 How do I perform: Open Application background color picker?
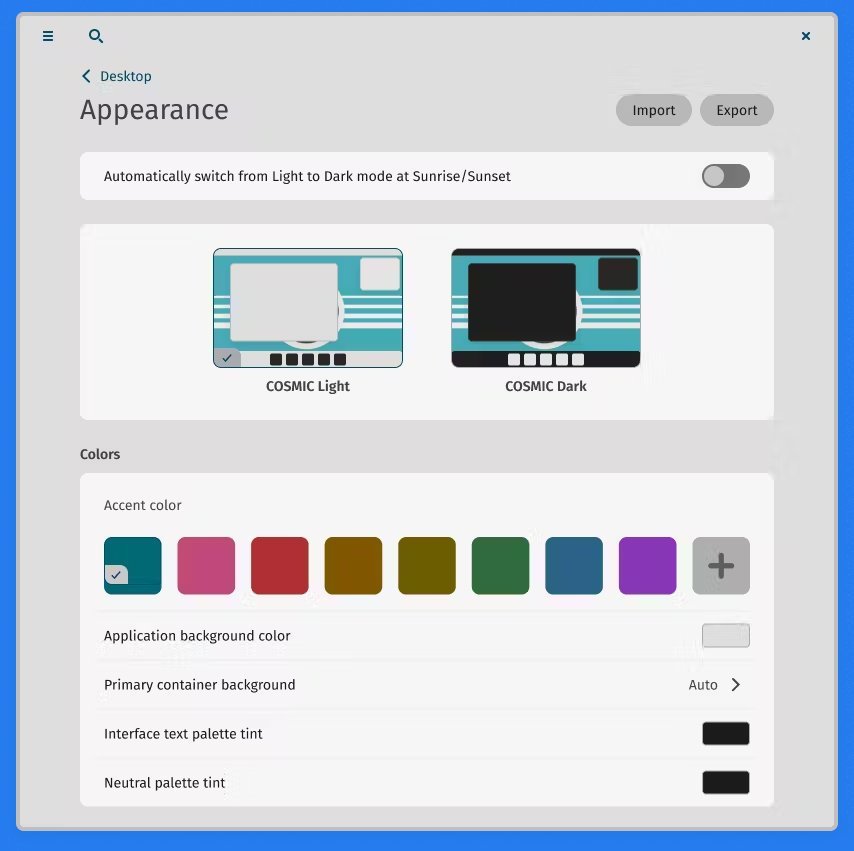725,635
